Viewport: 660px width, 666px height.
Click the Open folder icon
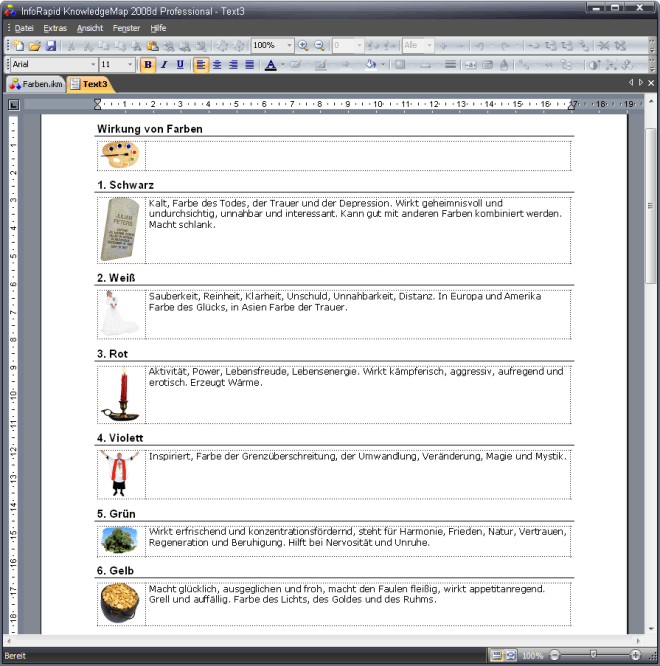pyautogui.click(x=35, y=46)
